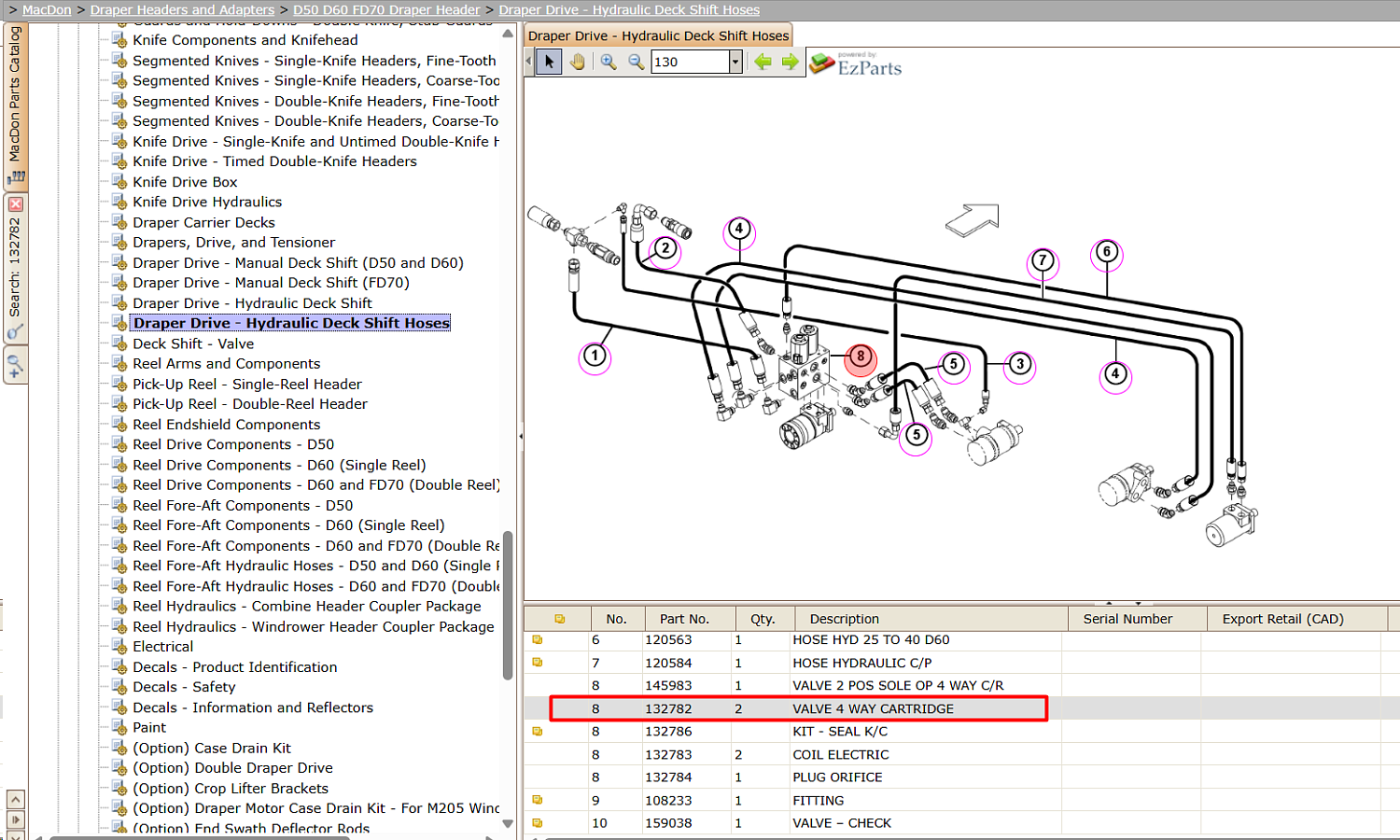1400x840 pixels.
Task: Activate the hand pan tool
Action: [578, 62]
